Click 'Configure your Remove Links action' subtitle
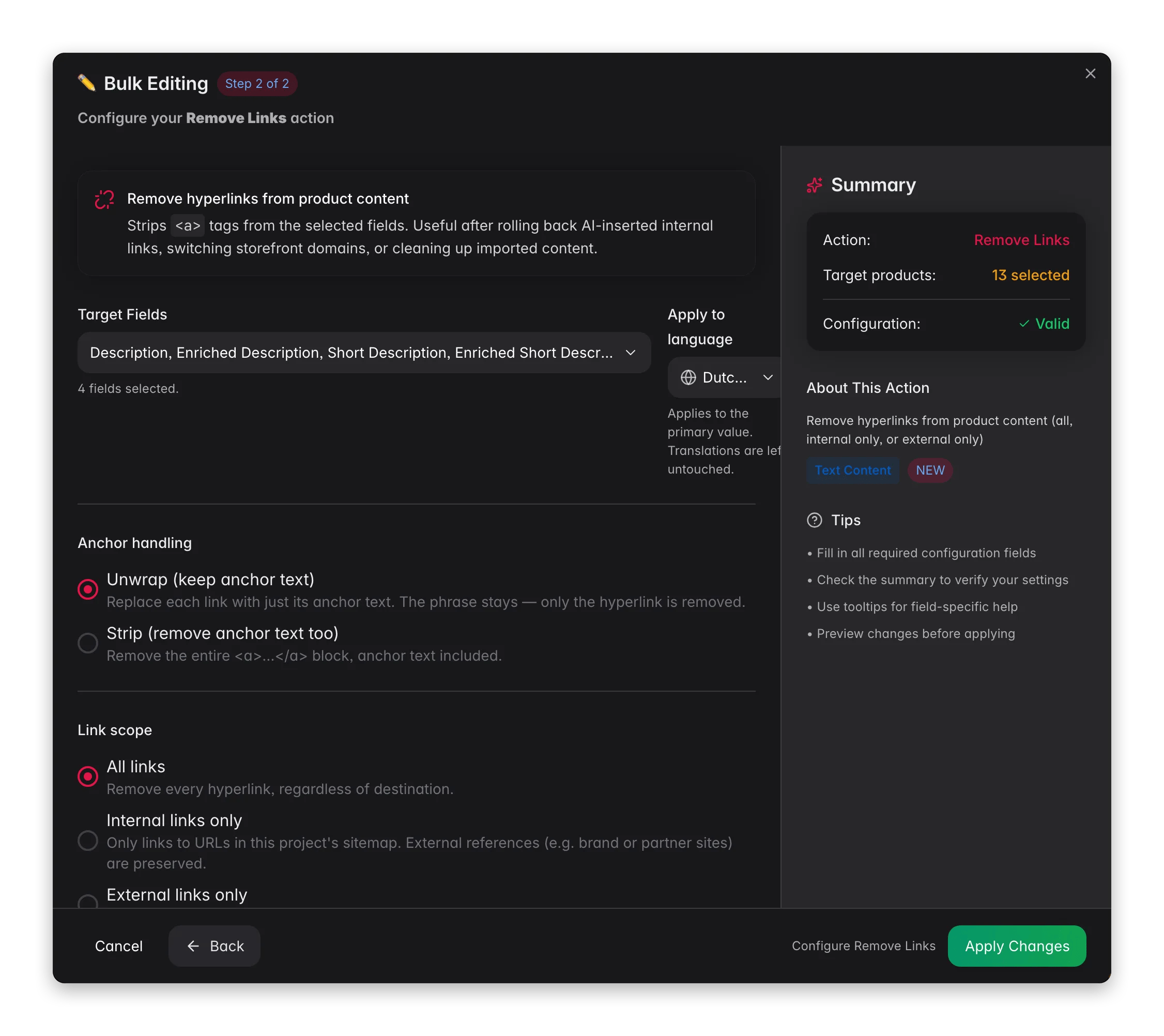This screenshot has height=1036, width=1164. tap(206, 118)
